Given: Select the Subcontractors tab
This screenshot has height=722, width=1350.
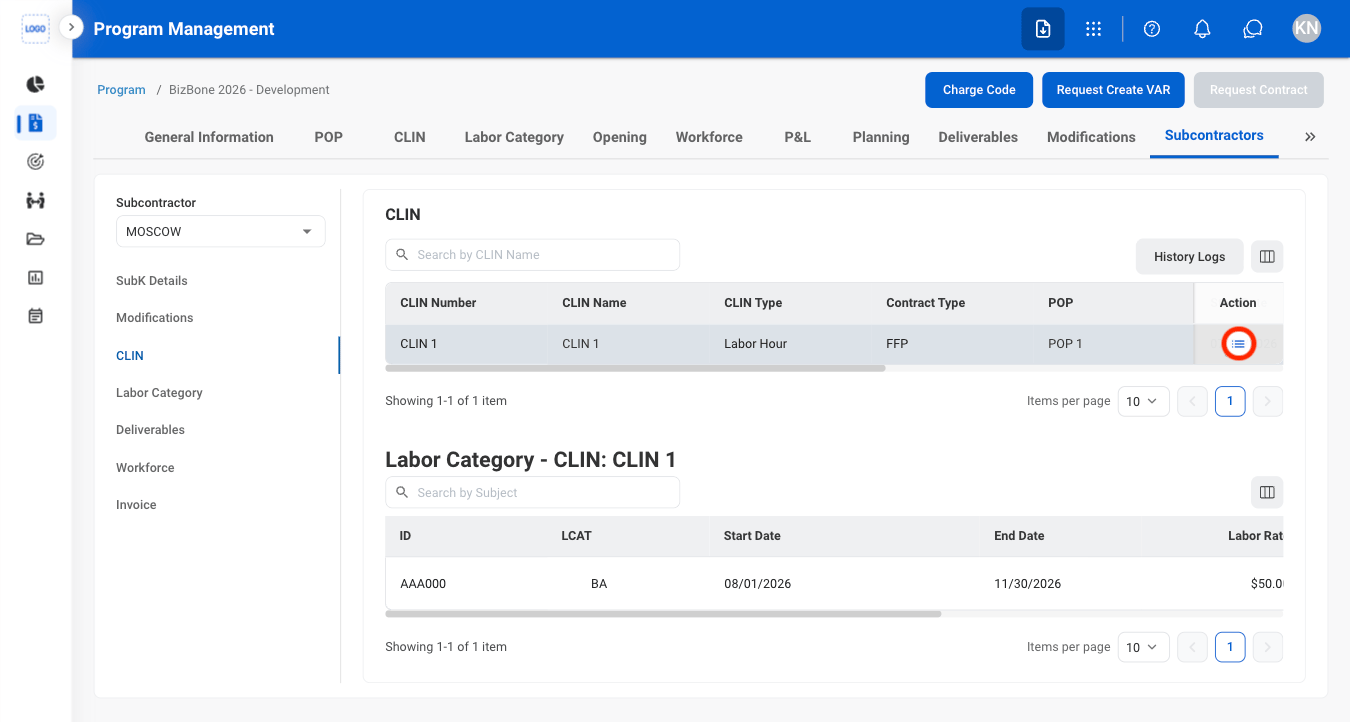Looking at the screenshot, I should [1214, 135].
